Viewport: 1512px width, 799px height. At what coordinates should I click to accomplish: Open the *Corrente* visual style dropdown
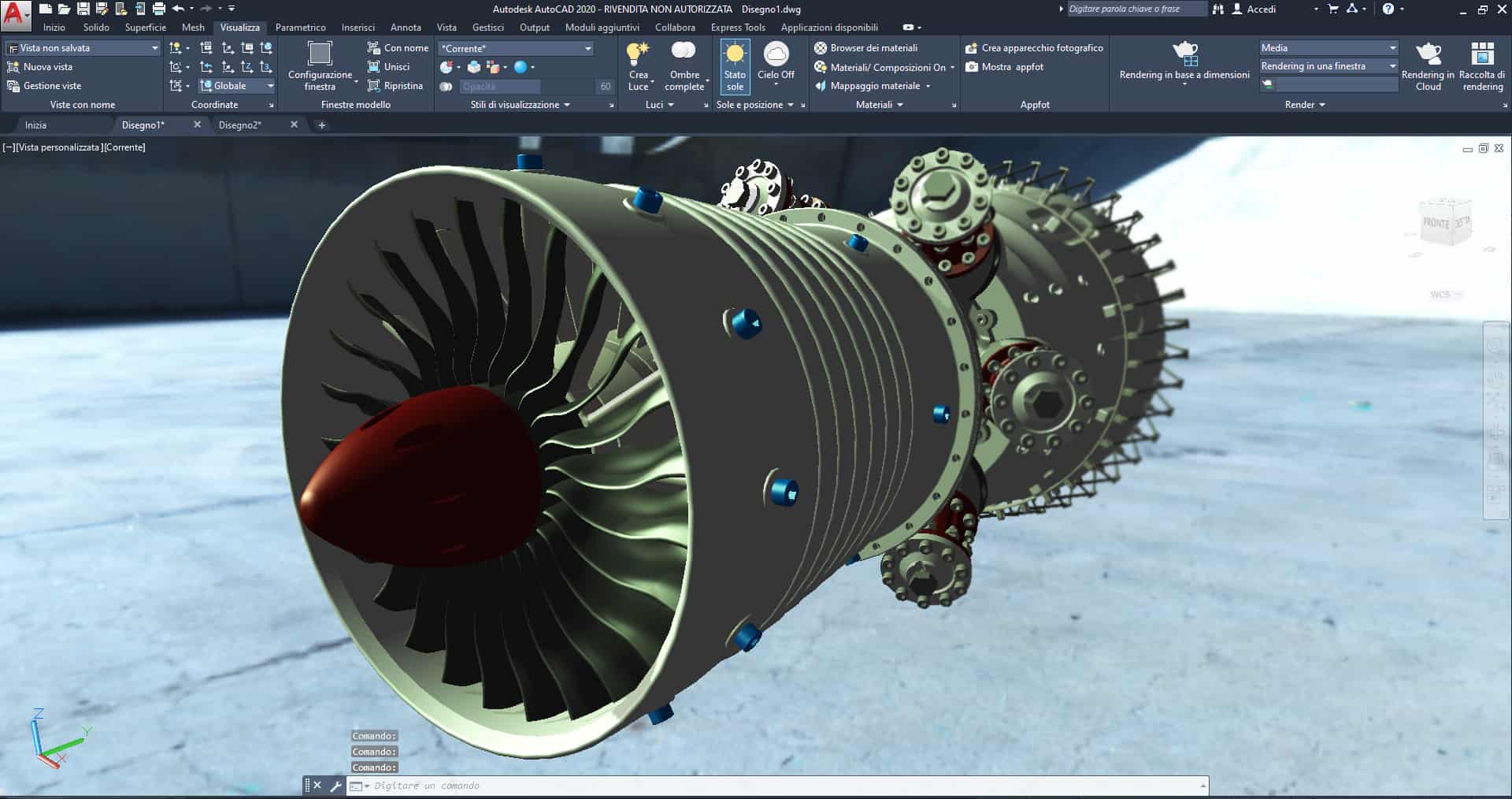tap(516, 48)
